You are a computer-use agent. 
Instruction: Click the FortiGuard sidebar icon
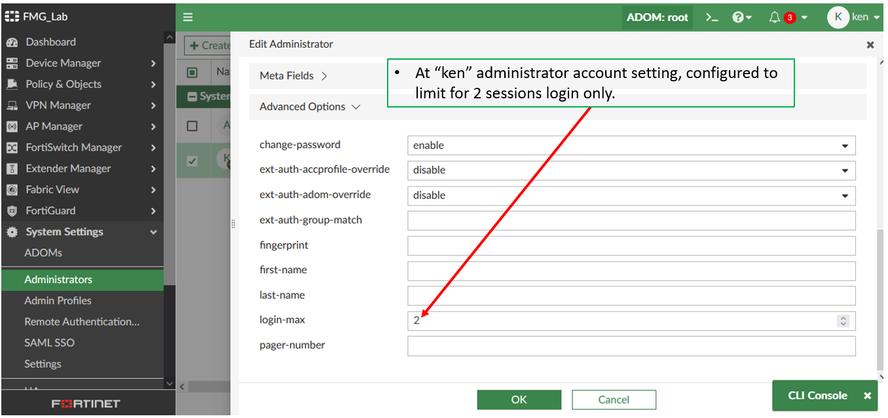click(12, 211)
